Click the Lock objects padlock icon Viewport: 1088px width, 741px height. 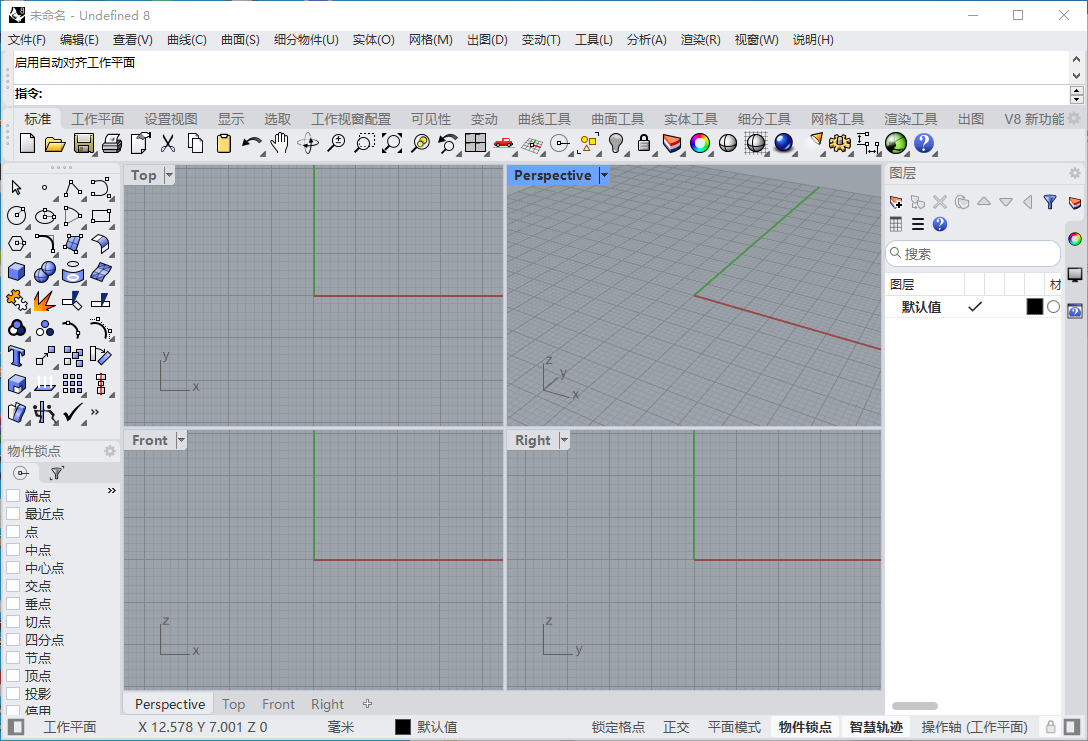643,143
